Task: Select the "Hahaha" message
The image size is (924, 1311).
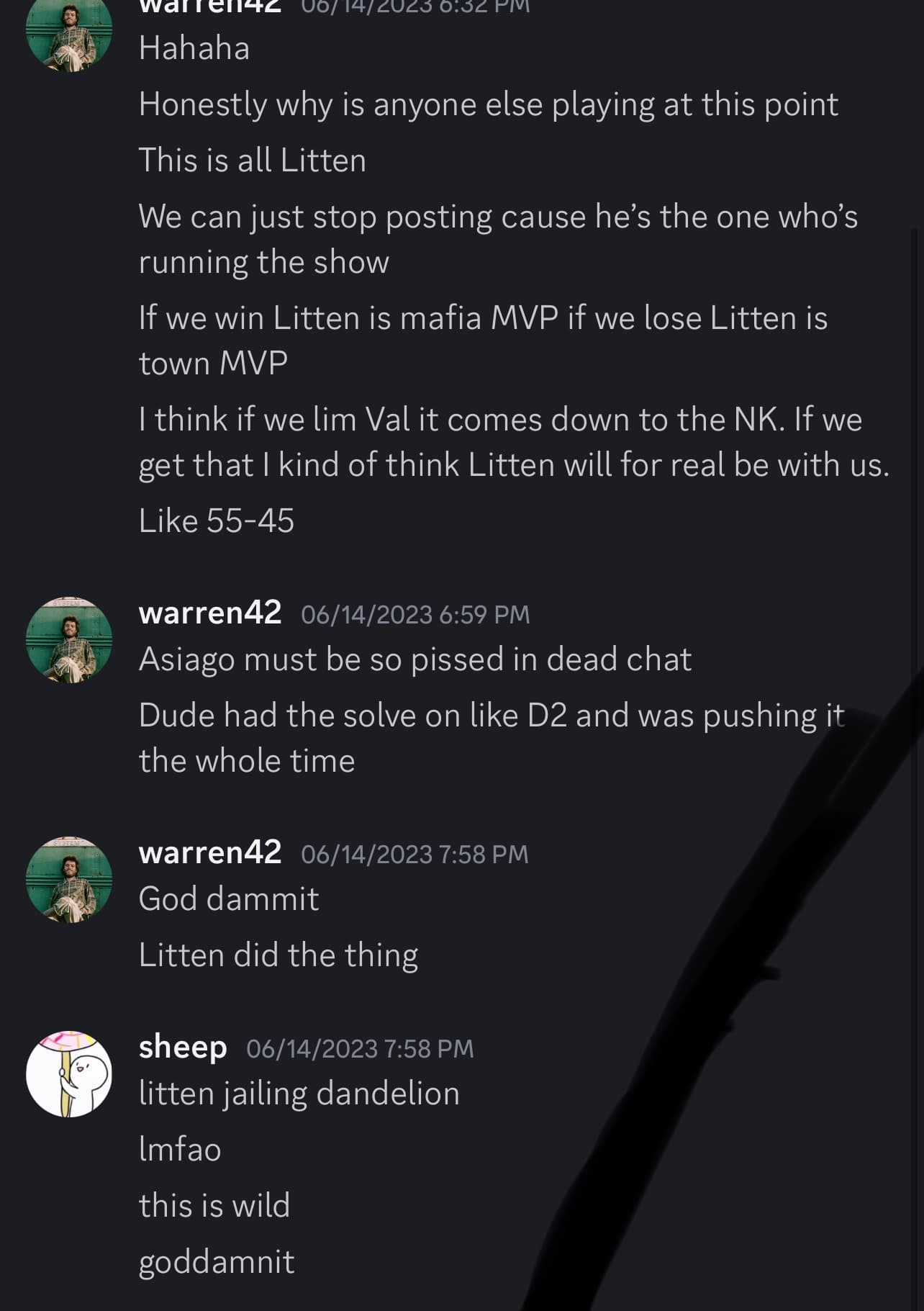Action: [x=194, y=49]
